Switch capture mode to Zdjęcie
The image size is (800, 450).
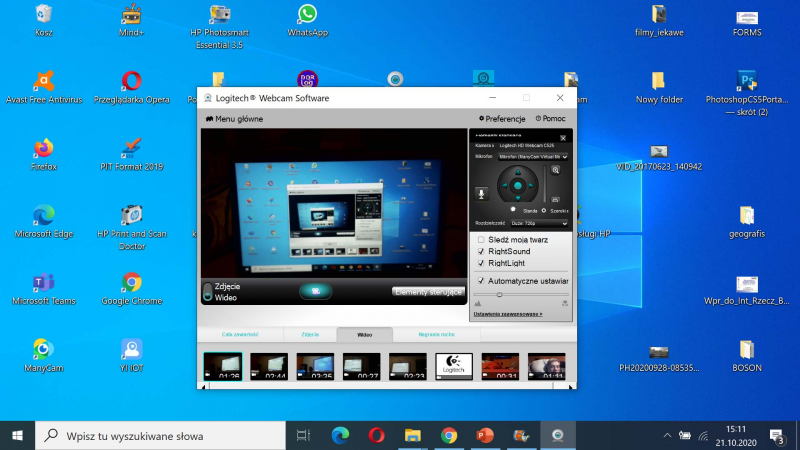click(x=228, y=286)
